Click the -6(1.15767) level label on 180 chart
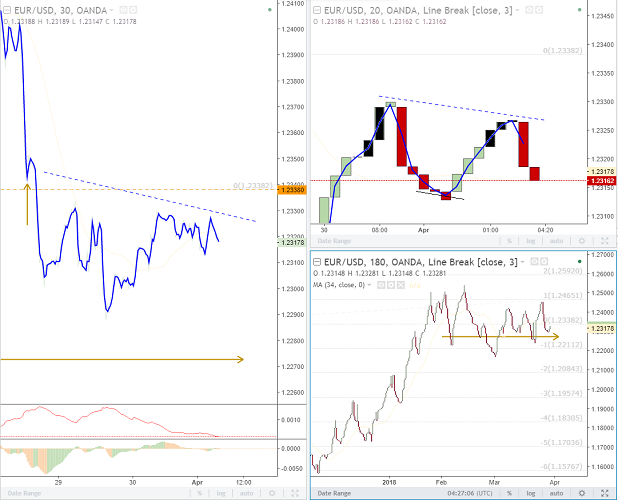The height and width of the screenshot is (500, 618). point(561,467)
